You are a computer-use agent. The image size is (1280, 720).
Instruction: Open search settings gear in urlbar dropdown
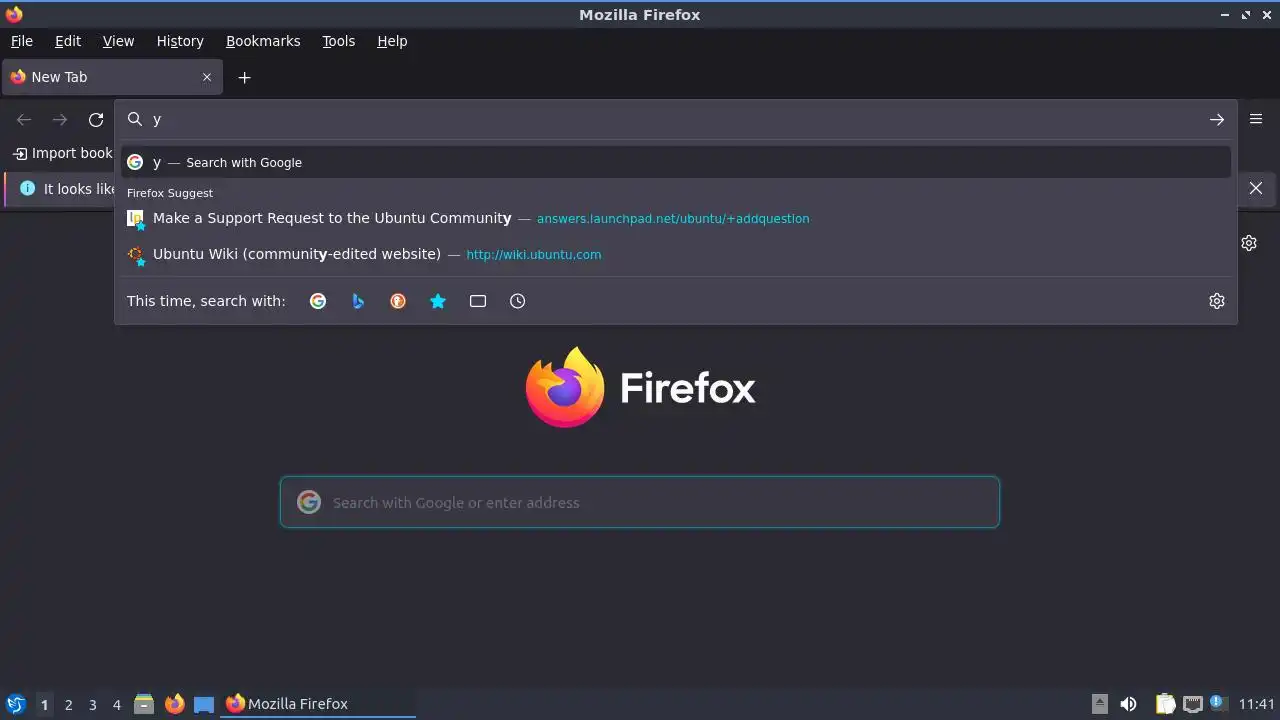coord(1217,301)
